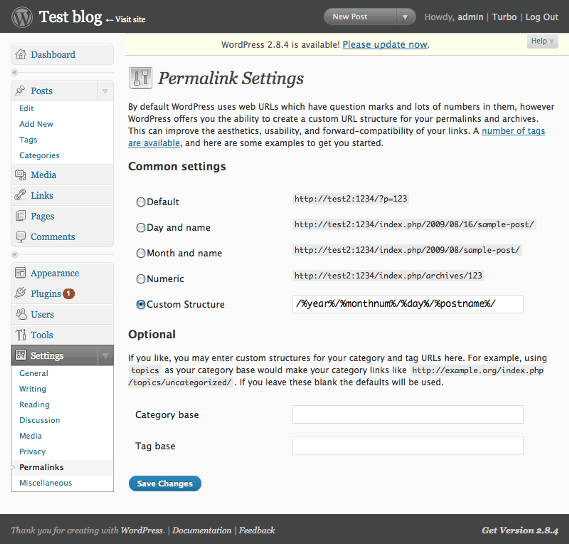The image size is (569, 544).
Task: Open the Media sidebar menu
Action: (x=44, y=175)
